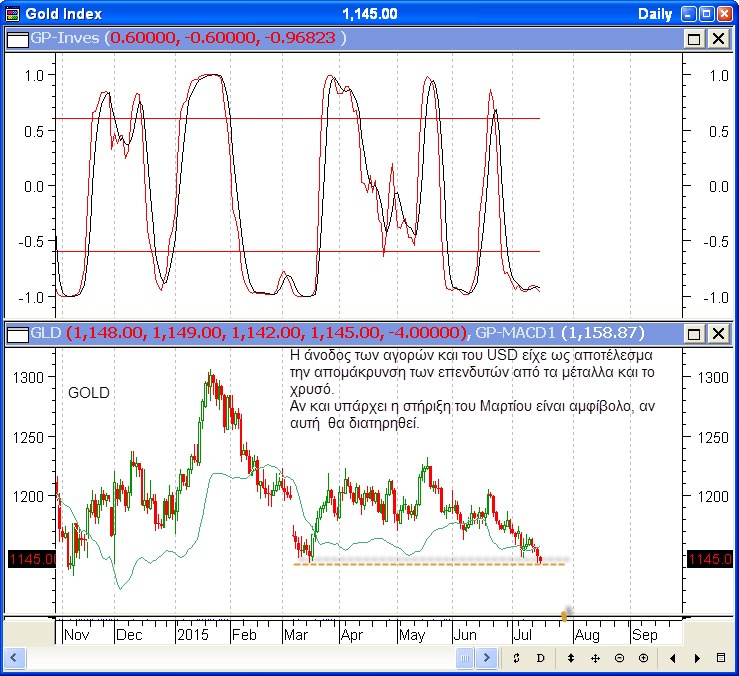The width and height of the screenshot is (739, 676).
Task: Click the GLD pane icon
Action: [x=17, y=334]
